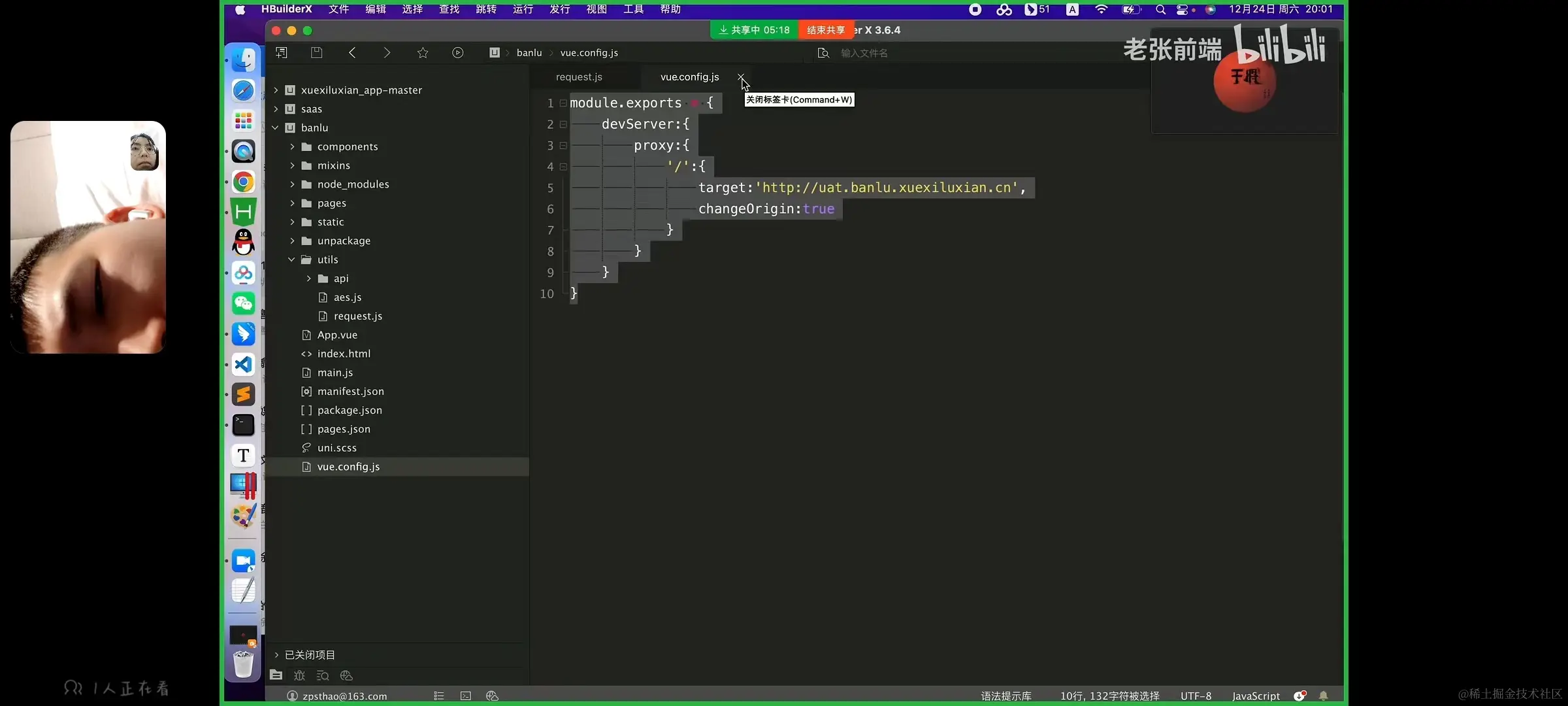Go back with the left arrow
This screenshot has width=1568, height=706.
pos(352,53)
